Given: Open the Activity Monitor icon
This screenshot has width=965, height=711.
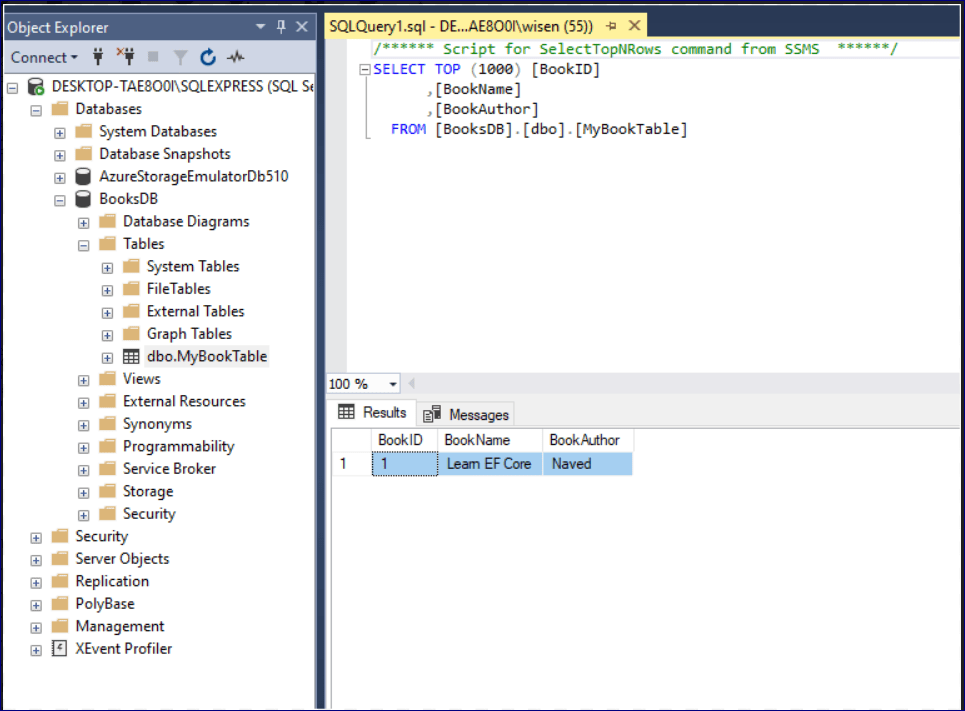Looking at the screenshot, I should click(236, 57).
